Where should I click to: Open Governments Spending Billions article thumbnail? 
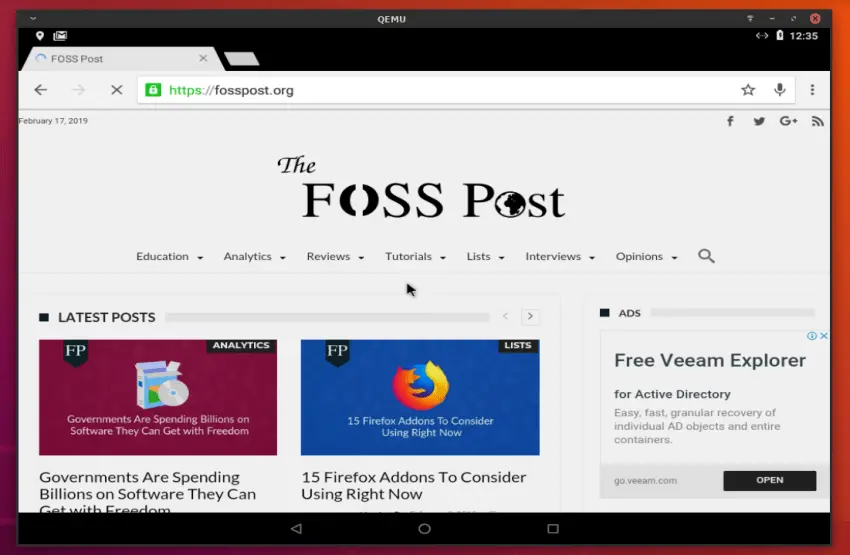(x=158, y=397)
